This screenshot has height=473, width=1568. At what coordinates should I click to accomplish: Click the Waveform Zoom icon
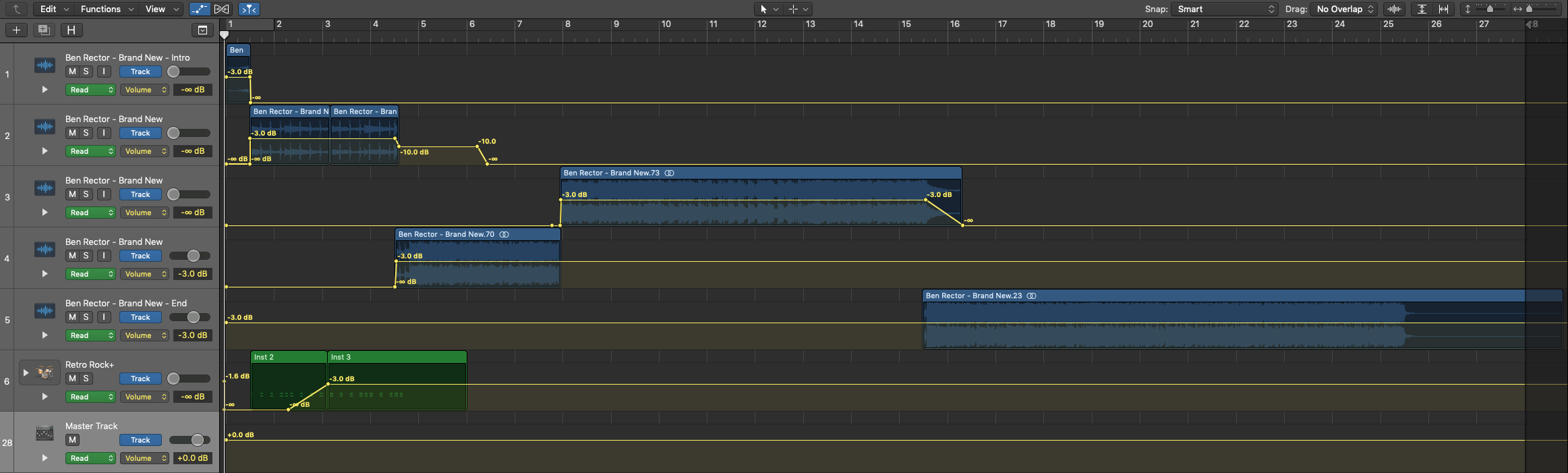(x=1394, y=9)
